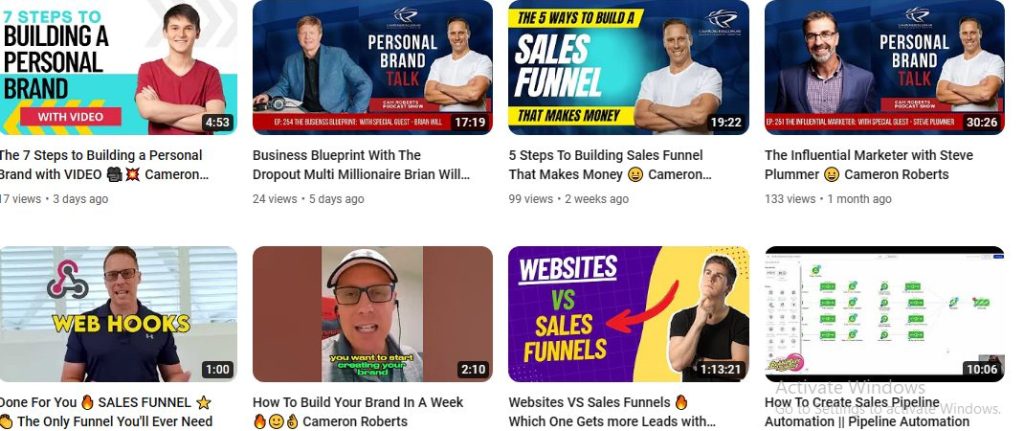The image size is (1024, 431).
Task: Open the Steve Plummer Personal Brand Talk thumbnail
Action: pyautogui.click(x=884, y=67)
